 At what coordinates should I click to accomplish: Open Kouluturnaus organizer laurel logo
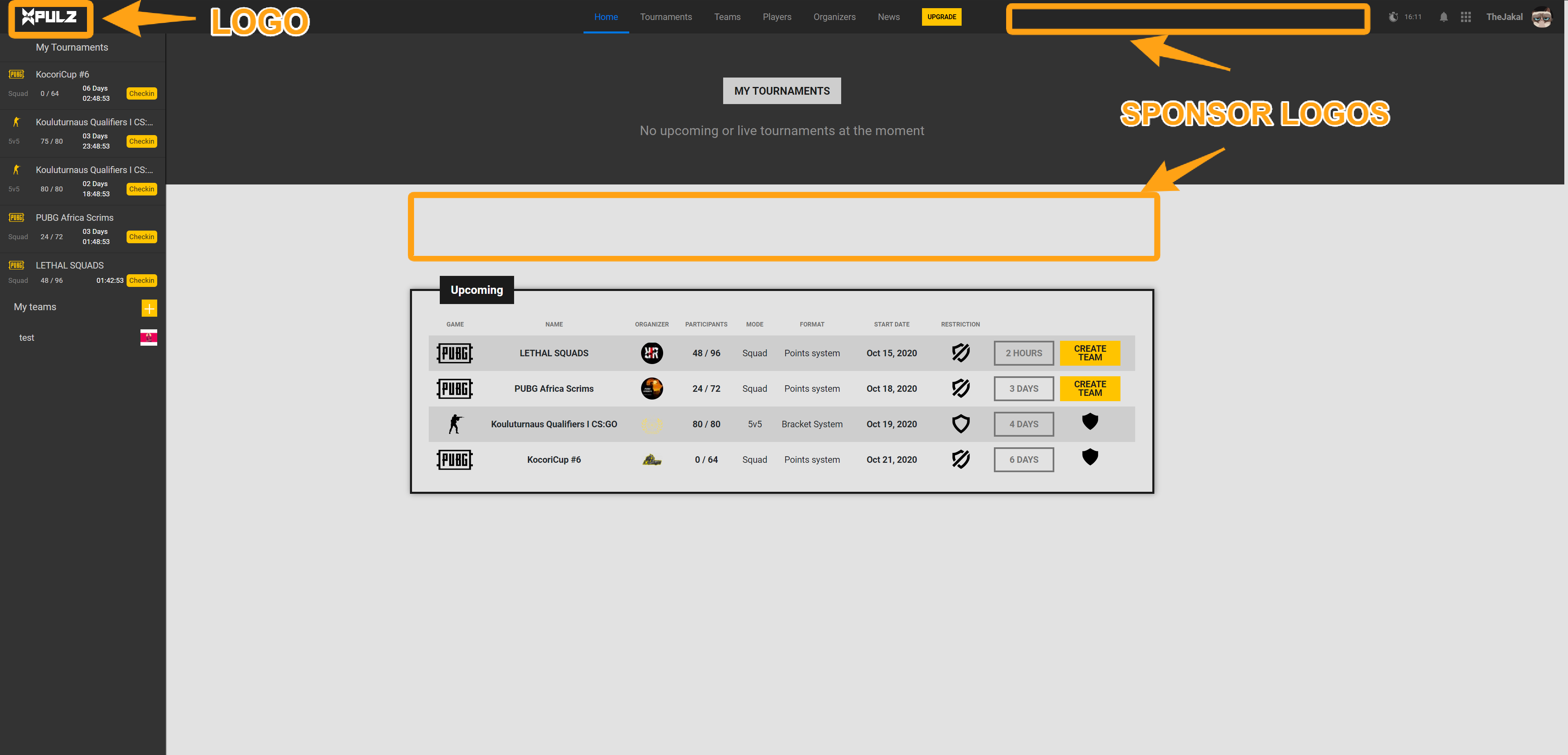pos(652,424)
